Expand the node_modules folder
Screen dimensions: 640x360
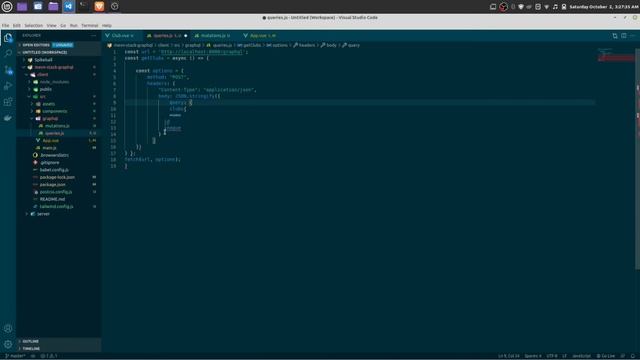[x=58, y=82]
